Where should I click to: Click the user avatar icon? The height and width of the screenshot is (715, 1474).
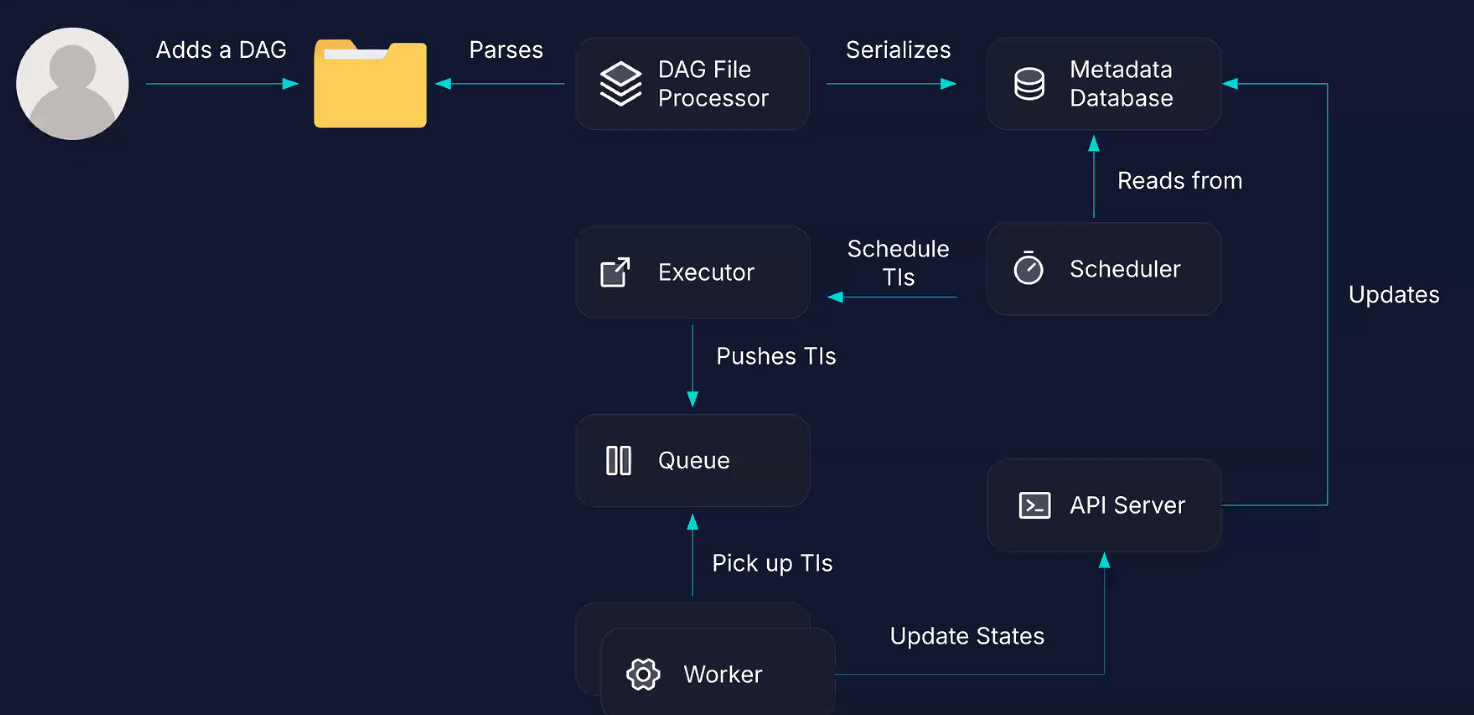coord(72,84)
